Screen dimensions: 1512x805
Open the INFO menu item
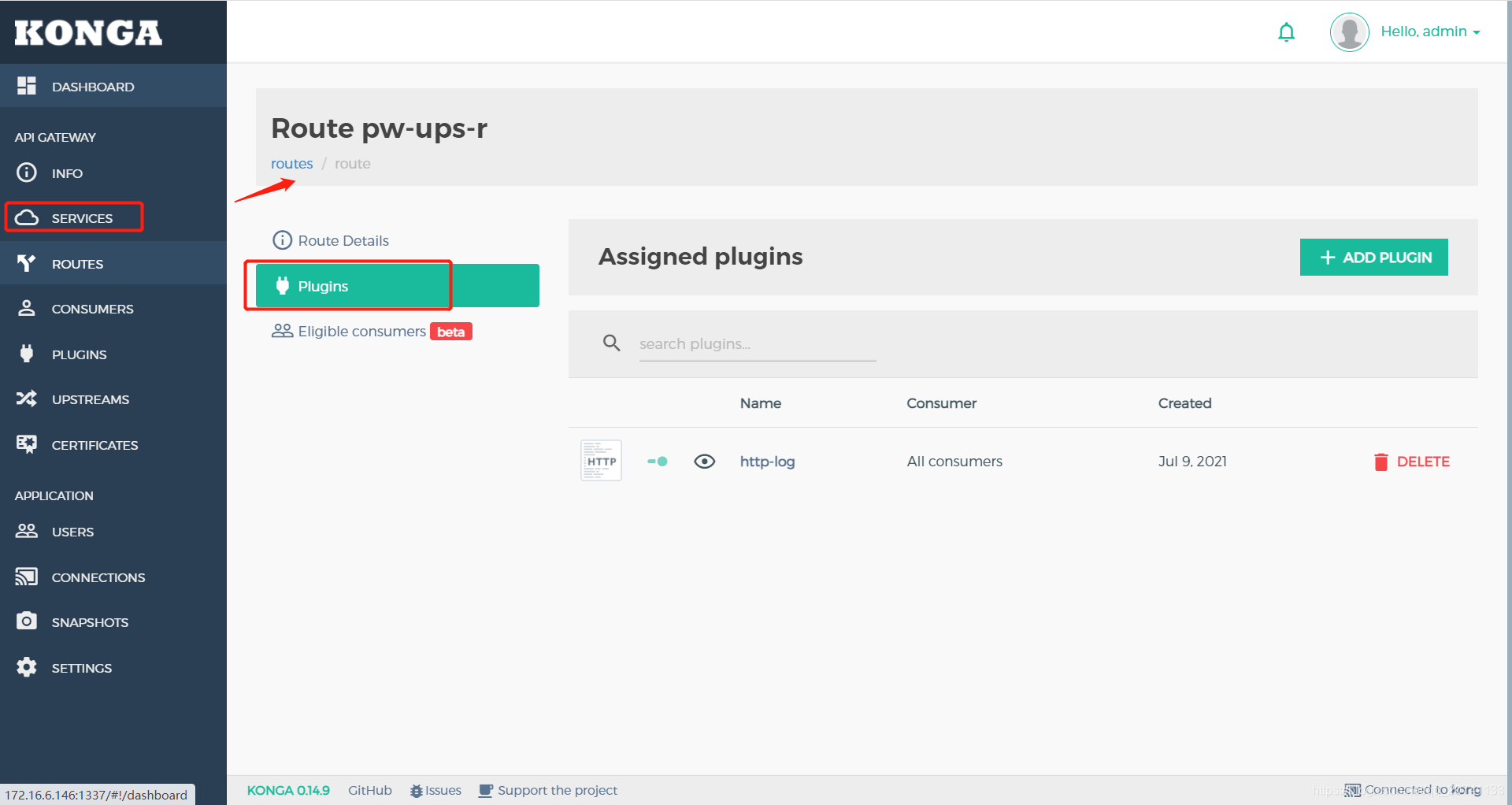tap(113, 173)
